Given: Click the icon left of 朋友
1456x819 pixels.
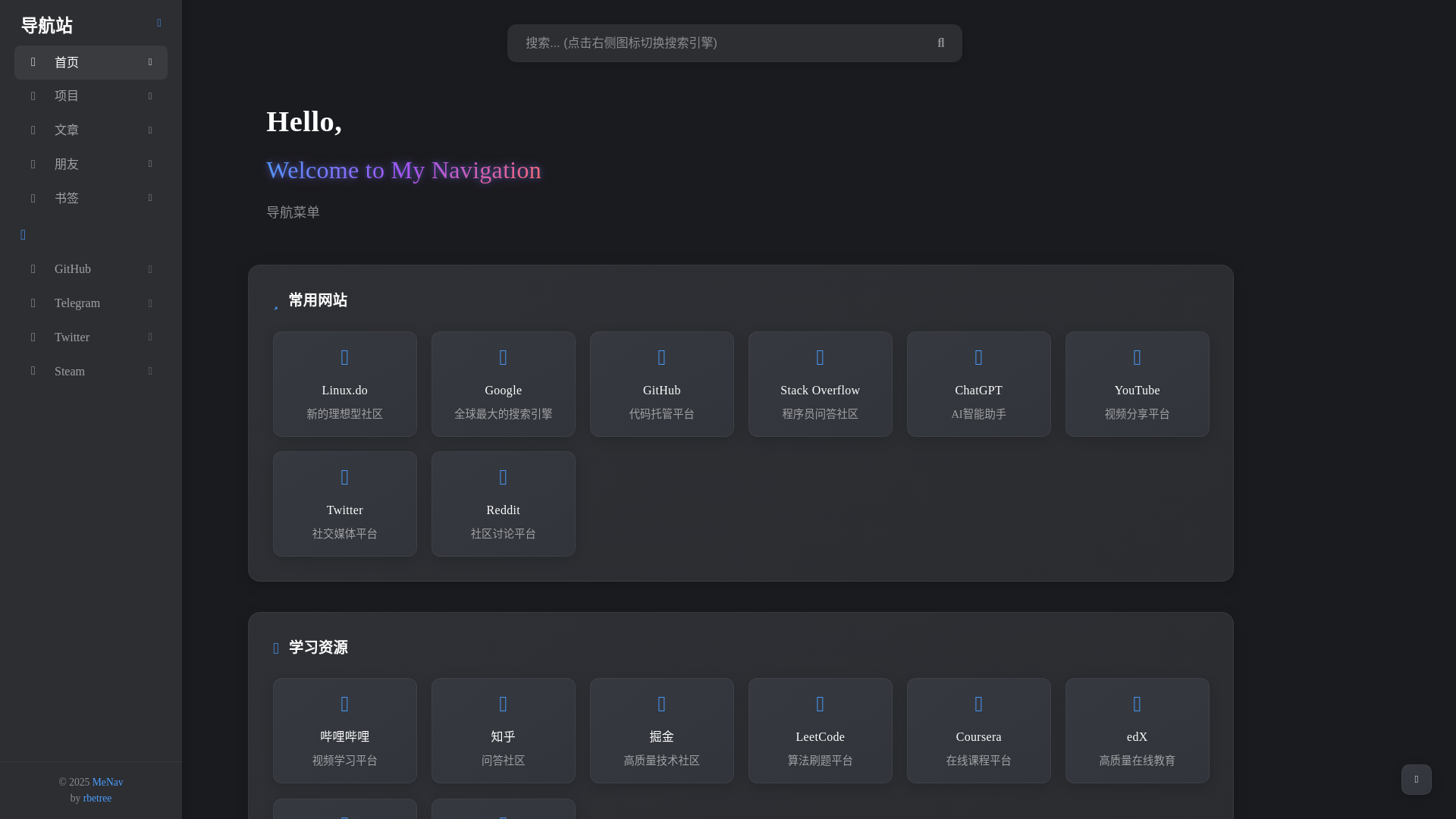Looking at the screenshot, I should [x=33, y=164].
